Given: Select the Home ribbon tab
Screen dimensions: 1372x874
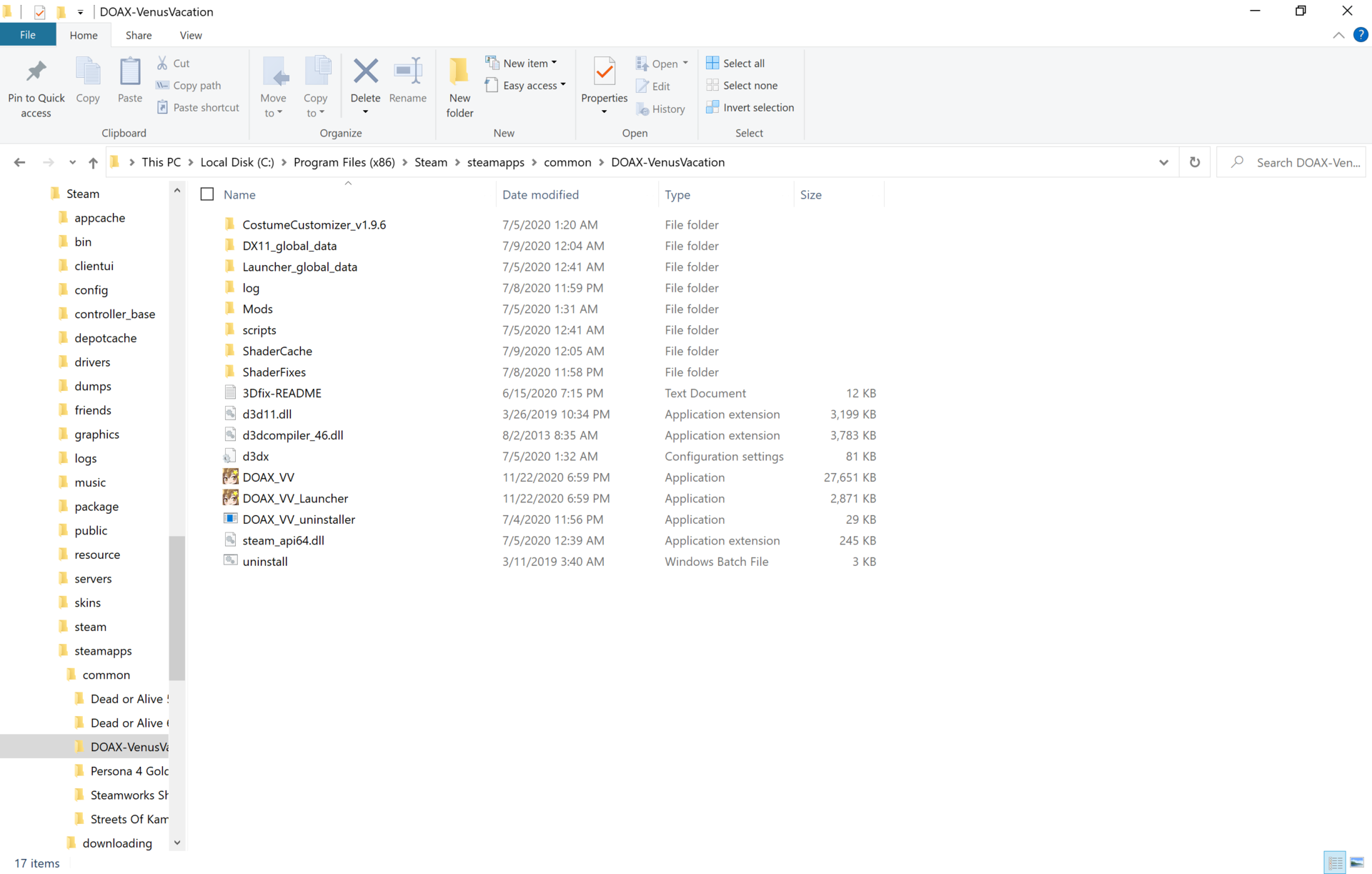Looking at the screenshot, I should tap(84, 35).
